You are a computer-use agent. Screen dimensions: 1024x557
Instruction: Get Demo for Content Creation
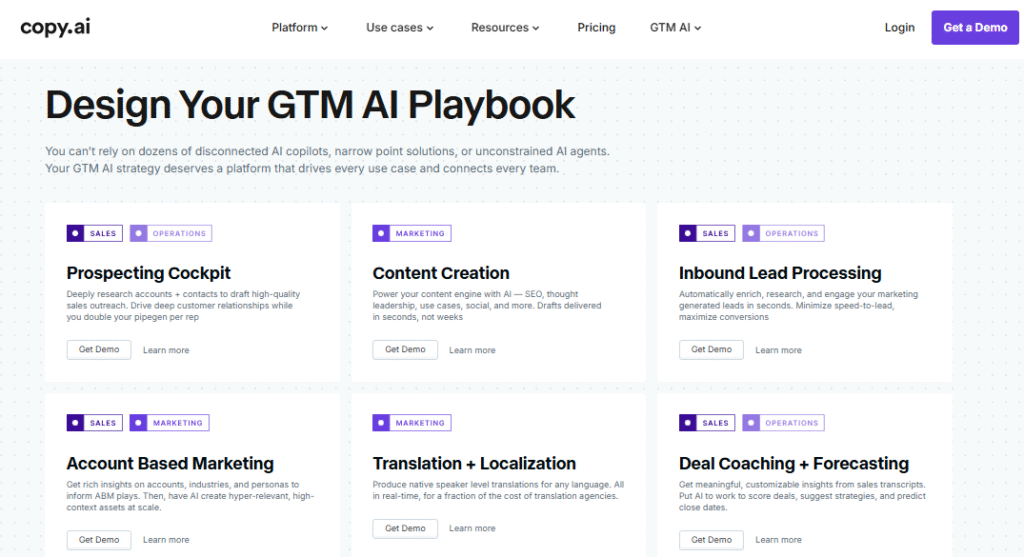click(x=405, y=349)
